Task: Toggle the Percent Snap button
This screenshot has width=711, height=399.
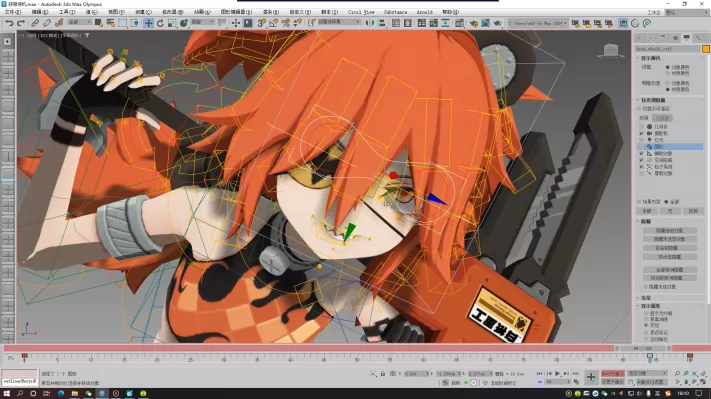Action: pyautogui.click(x=286, y=23)
